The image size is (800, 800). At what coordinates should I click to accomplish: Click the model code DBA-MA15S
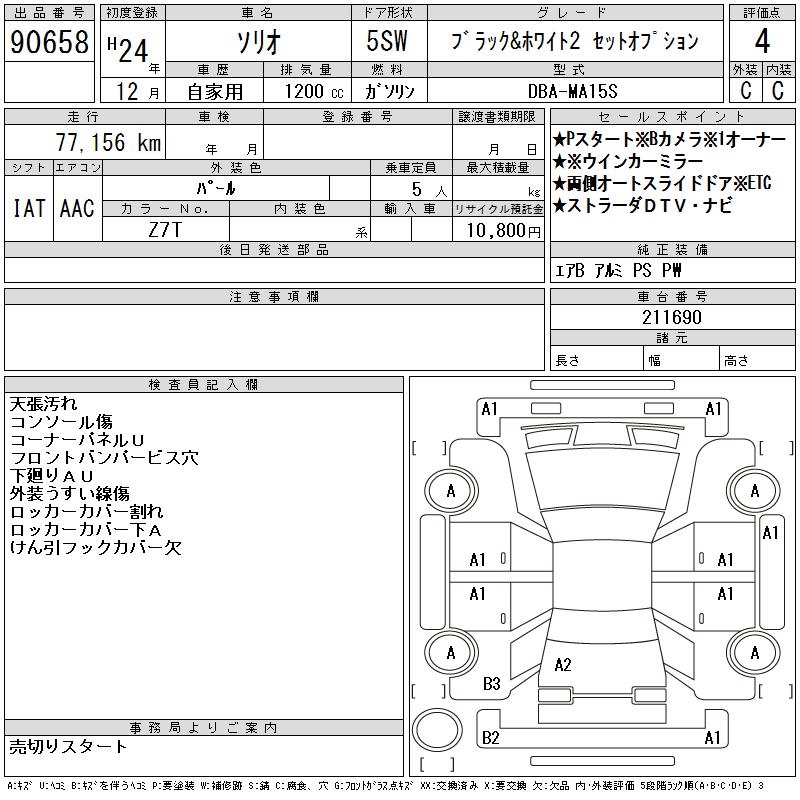(x=572, y=91)
